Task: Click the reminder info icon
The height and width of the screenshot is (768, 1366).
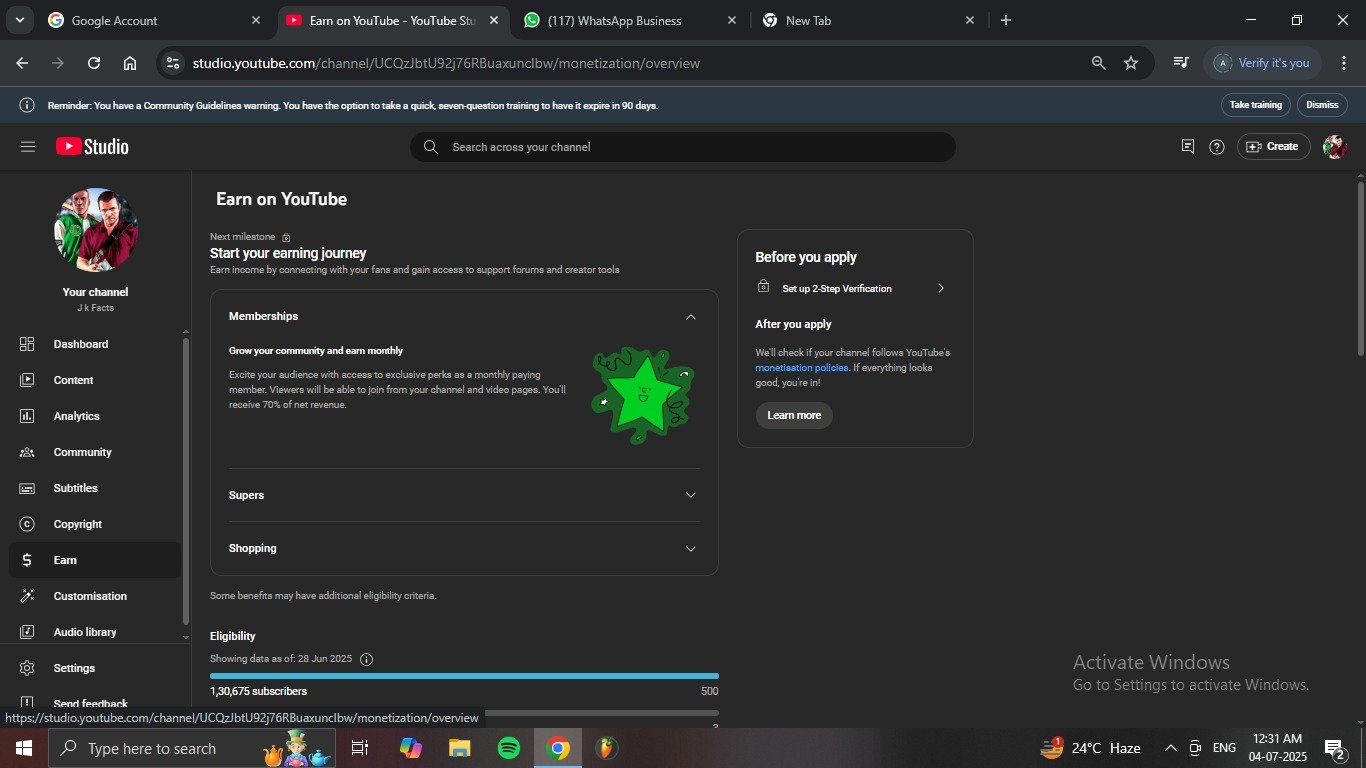Action: (27, 105)
